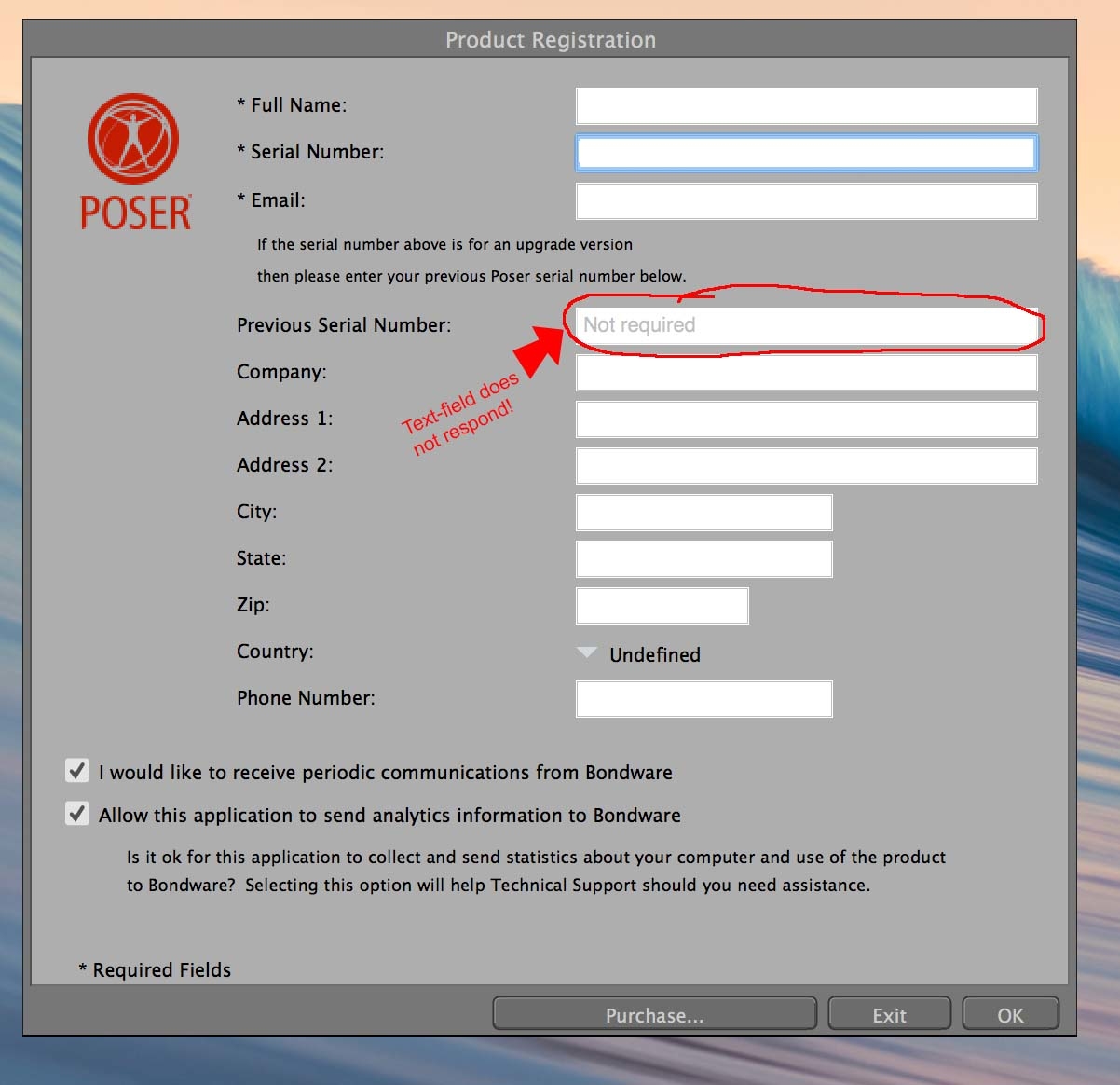Click the 'Previous Serial Number:' label

pyautogui.click(x=344, y=324)
